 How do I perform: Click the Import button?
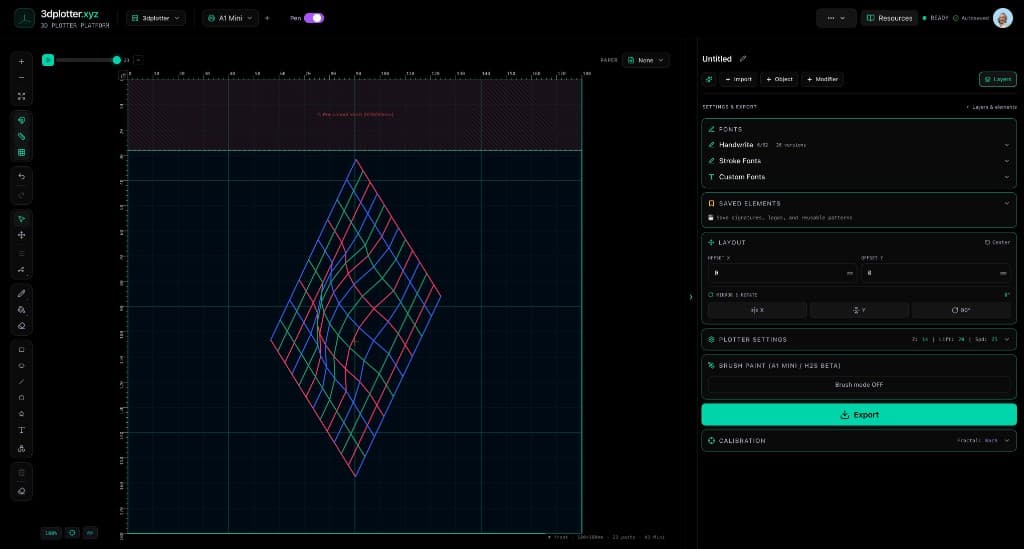point(738,79)
